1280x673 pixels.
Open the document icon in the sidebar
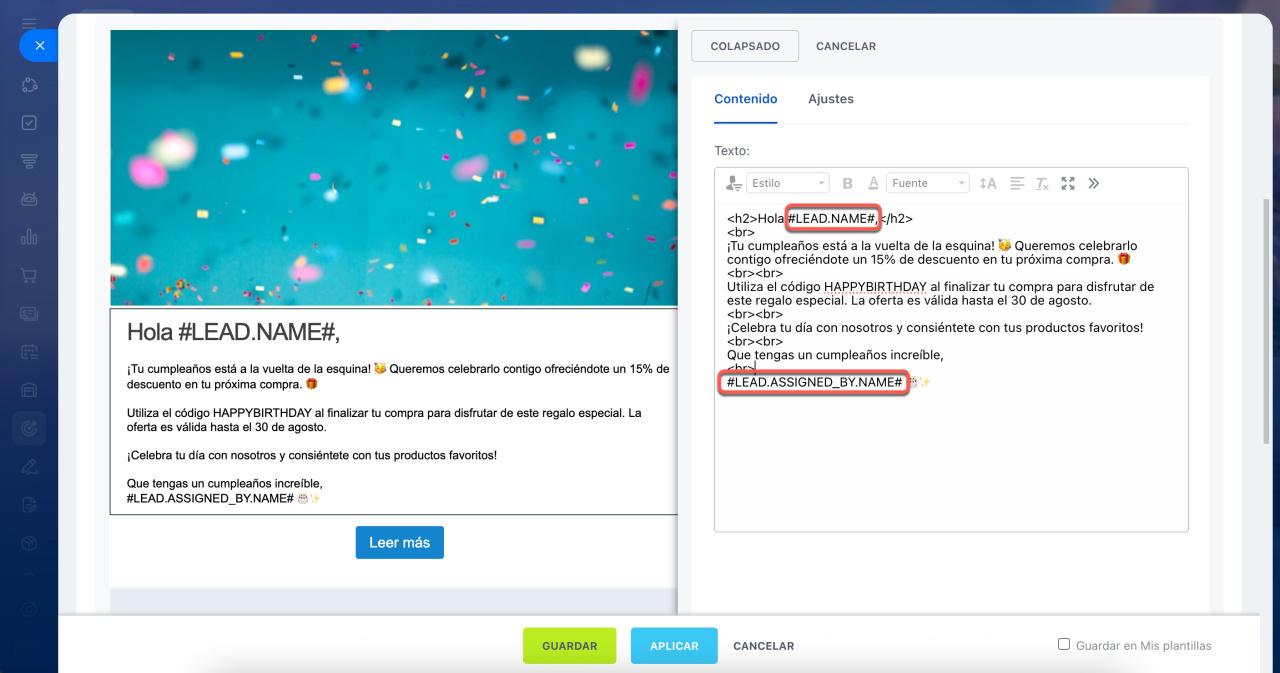(29, 503)
